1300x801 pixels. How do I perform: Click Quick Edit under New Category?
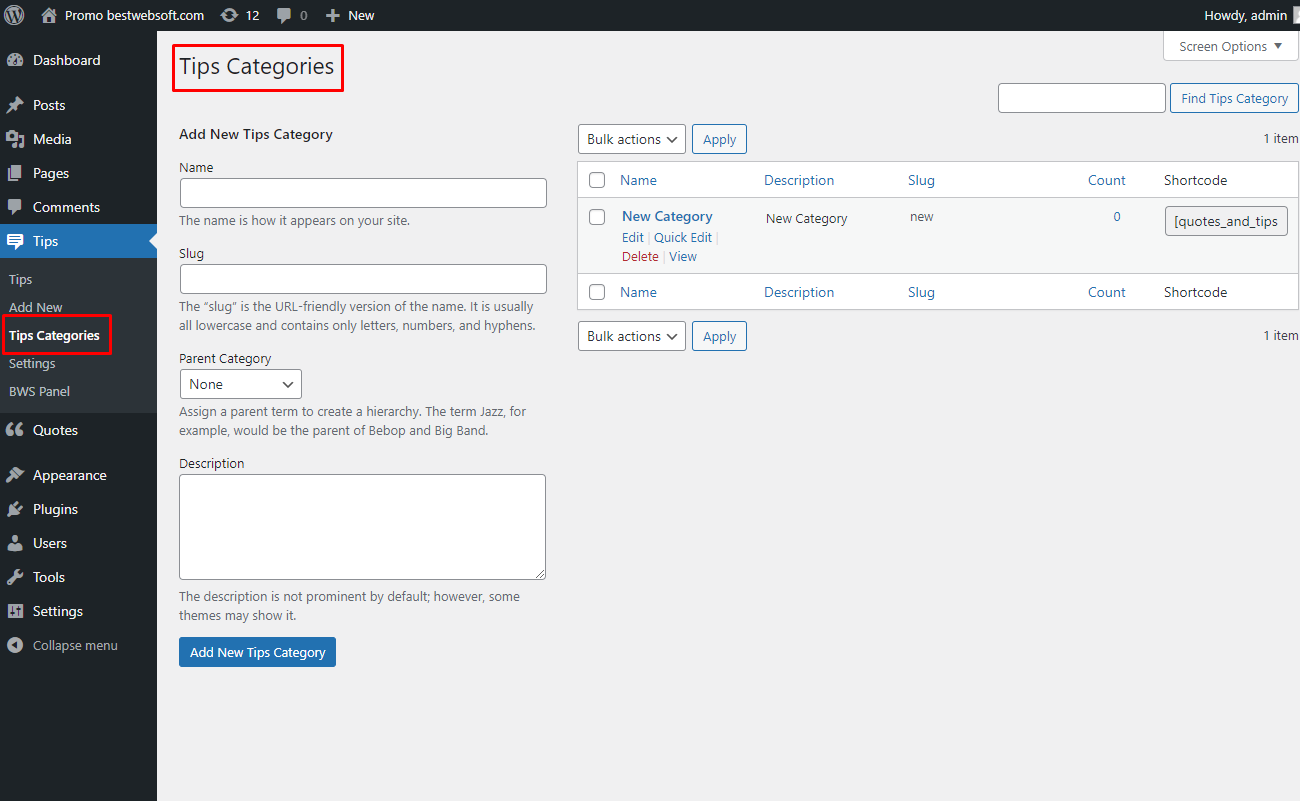pyautogui.click(x=683, y=237)
